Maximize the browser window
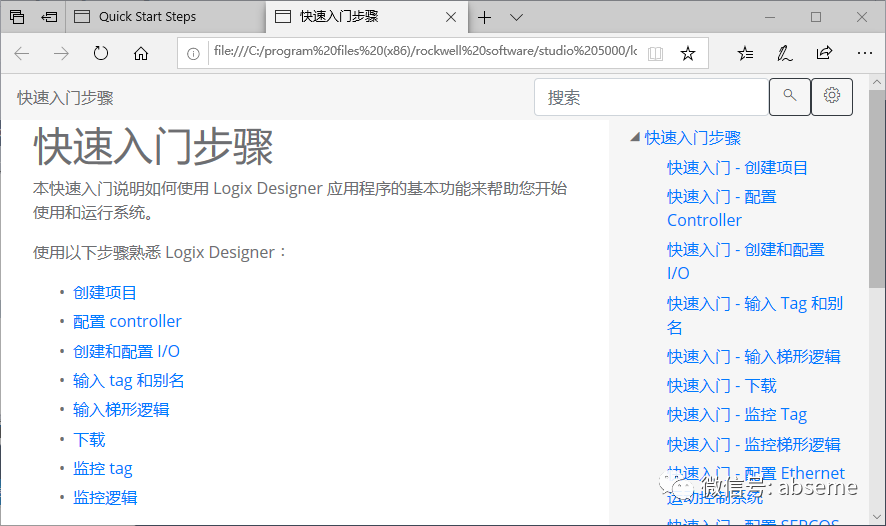The height and width of the screenshot is (526, 886). [x=816, y=18]
